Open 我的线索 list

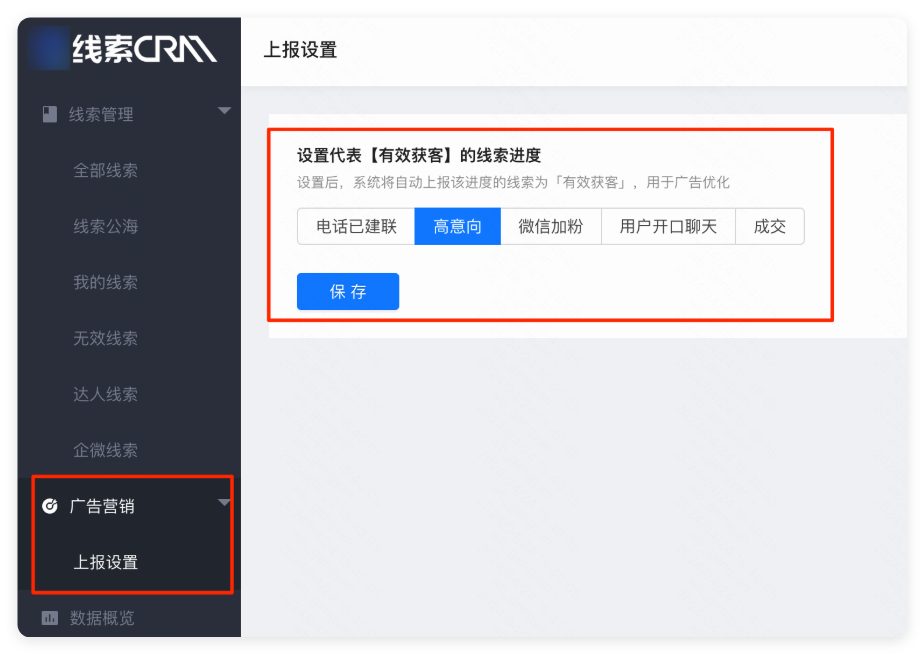click(105, 283)
